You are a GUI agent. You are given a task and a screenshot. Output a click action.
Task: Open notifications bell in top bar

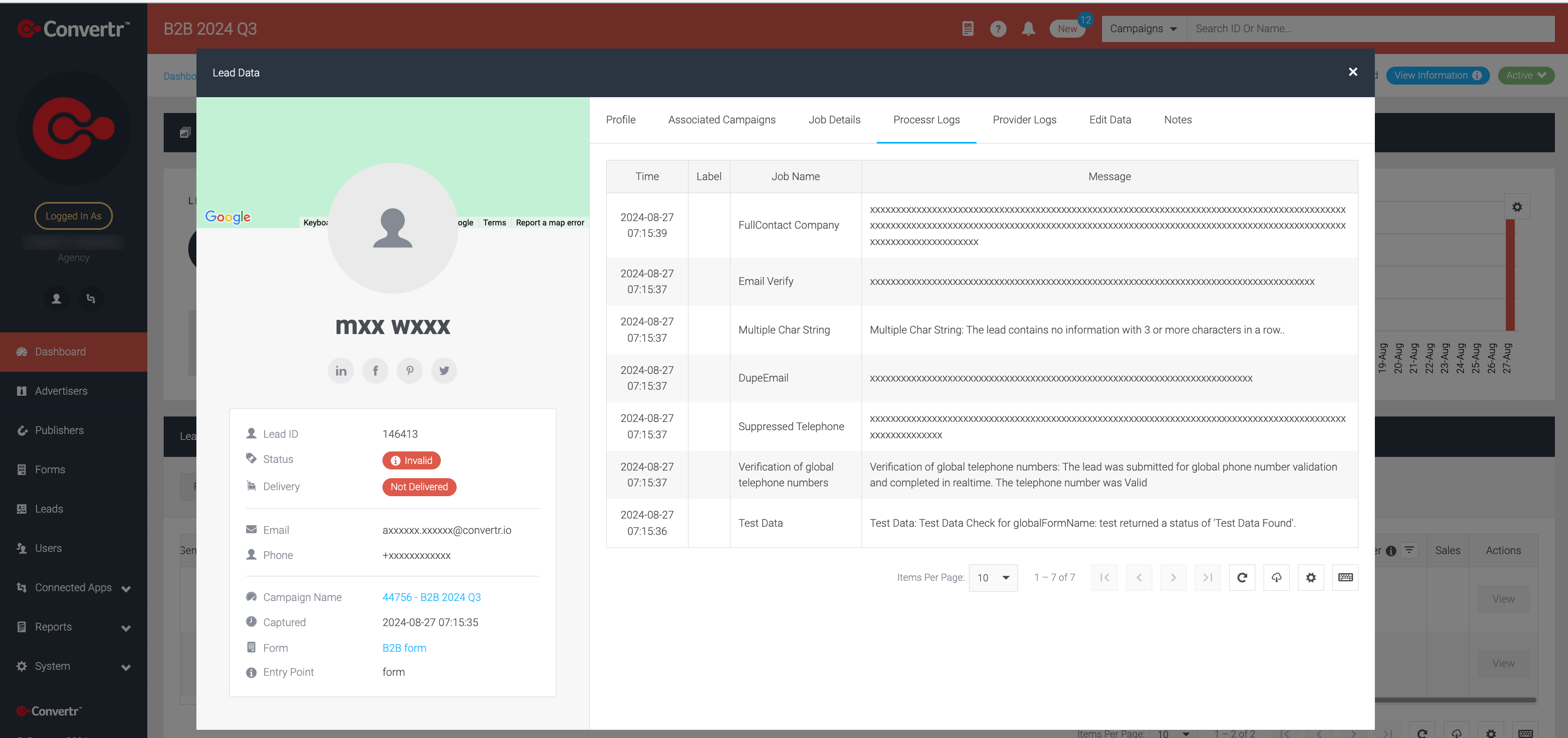(x=1028, y=28)
